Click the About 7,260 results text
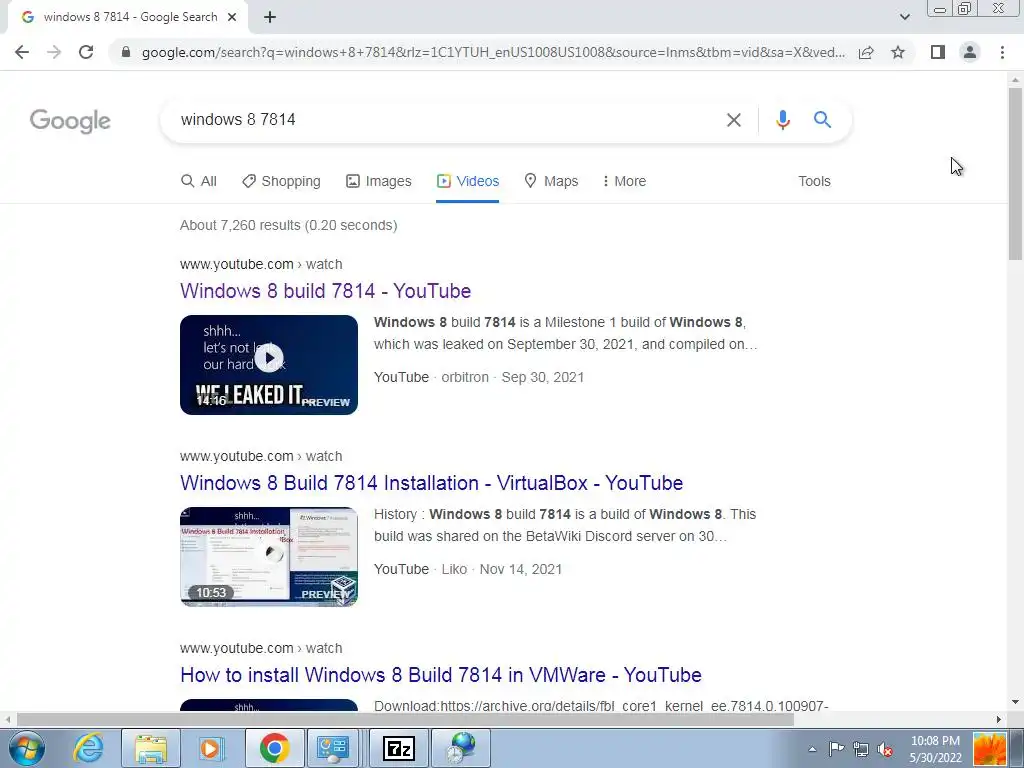Screen dimensions: 1024x768 tap(289, 225)
